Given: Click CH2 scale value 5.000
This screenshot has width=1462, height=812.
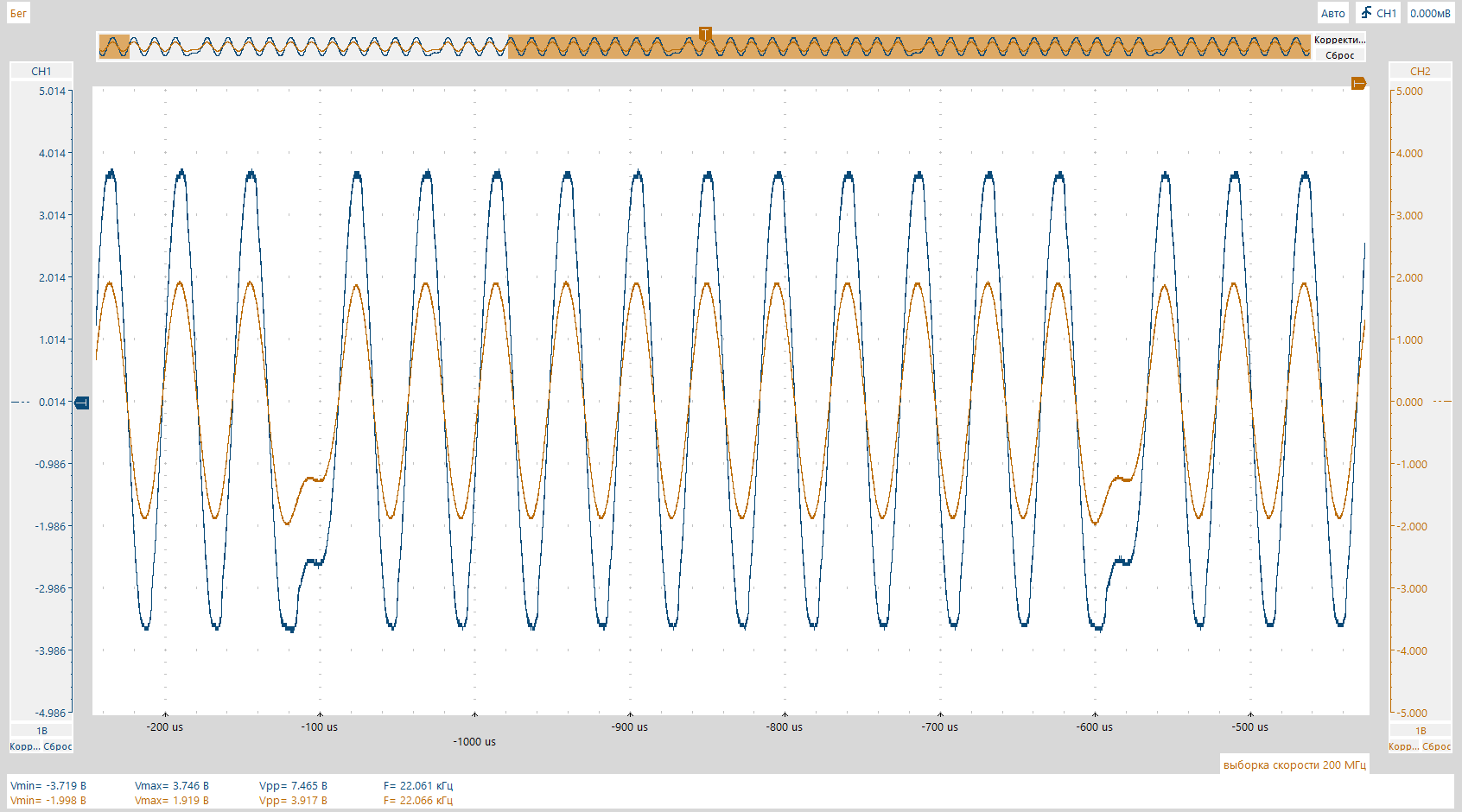Looking at the screenshot, I should click(1409, 91).
